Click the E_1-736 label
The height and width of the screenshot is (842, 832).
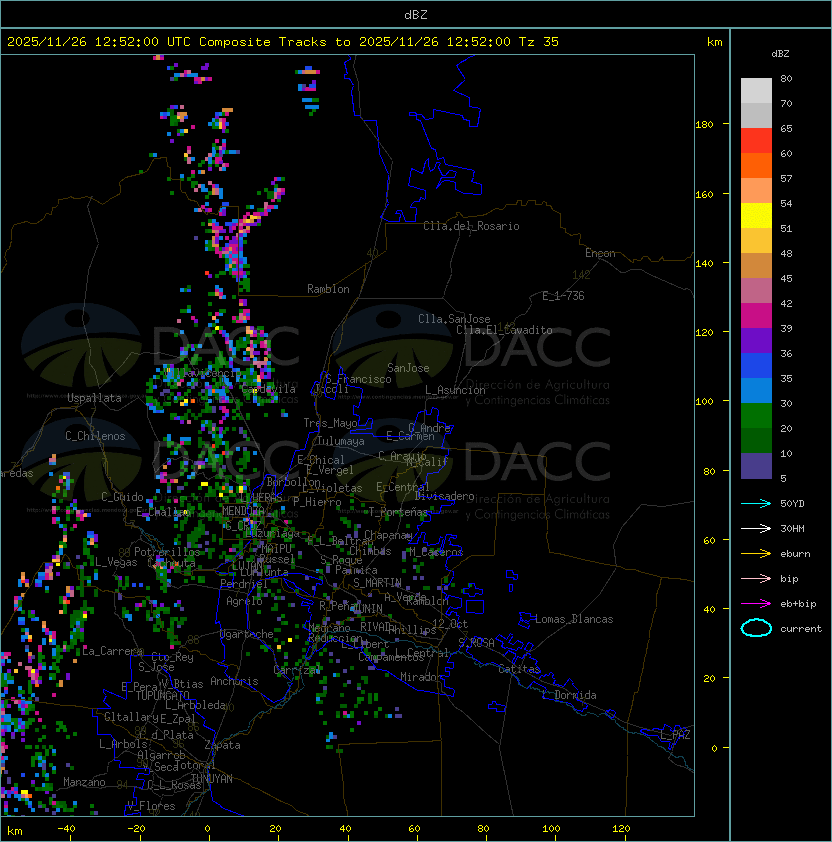(563, 296)
